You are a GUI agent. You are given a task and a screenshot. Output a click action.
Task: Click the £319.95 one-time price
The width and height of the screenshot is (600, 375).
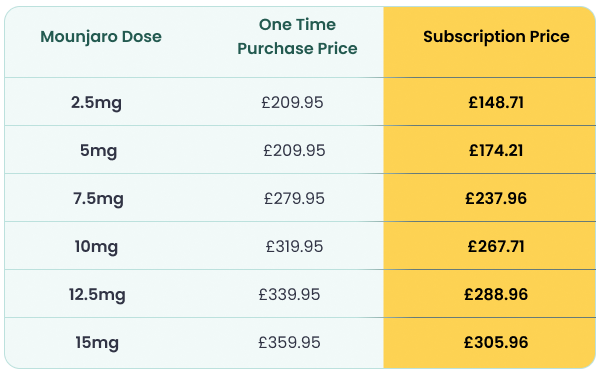point(294,246)
